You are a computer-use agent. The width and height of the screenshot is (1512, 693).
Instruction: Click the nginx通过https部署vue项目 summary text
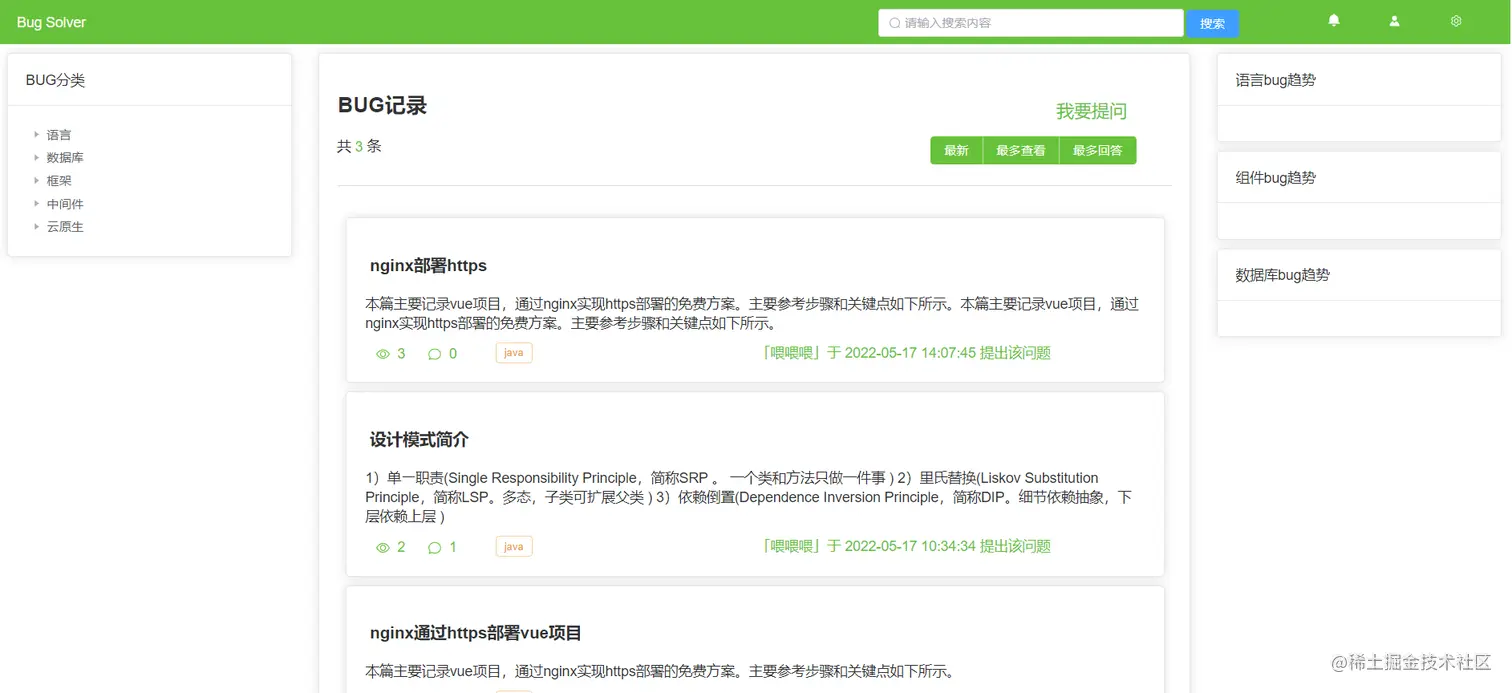pos(660,671)
